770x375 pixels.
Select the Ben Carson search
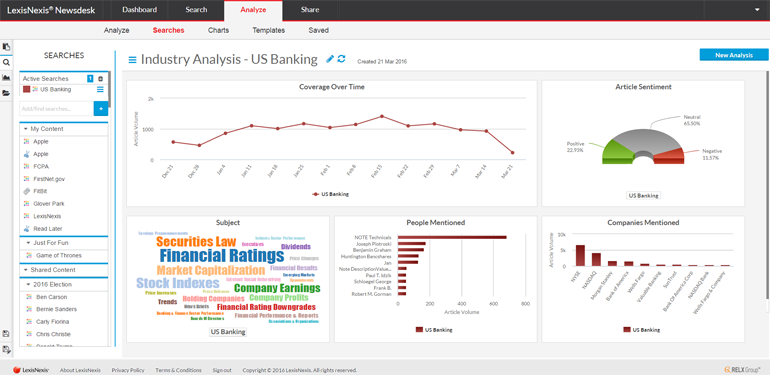click(x=52, y=297)
